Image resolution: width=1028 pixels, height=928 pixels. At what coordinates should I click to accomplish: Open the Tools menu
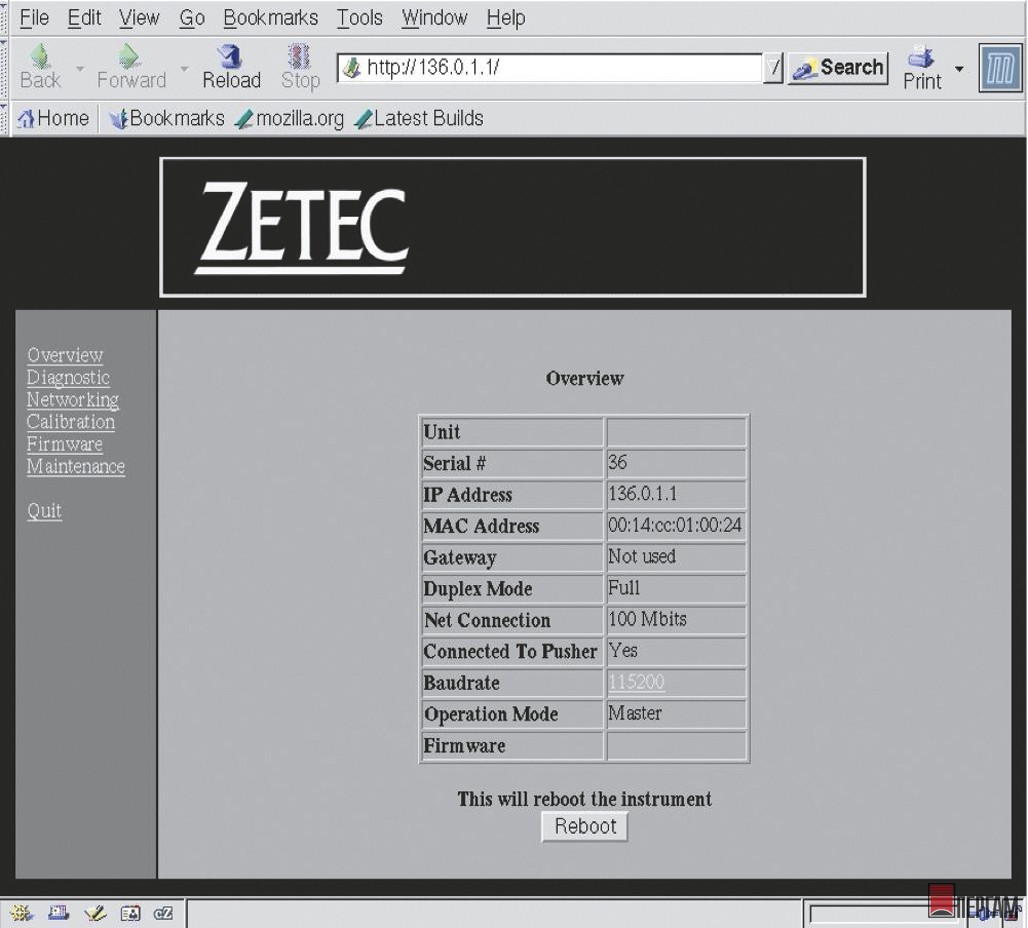point(359,18)
